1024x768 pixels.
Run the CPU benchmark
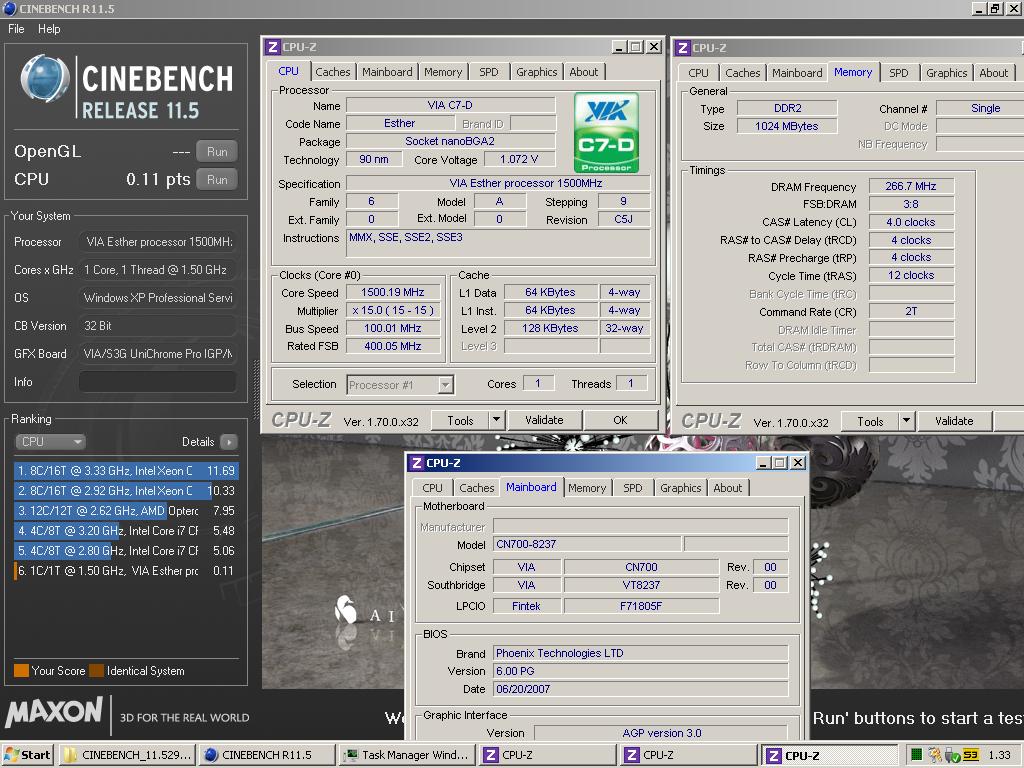(x=217, y=180)
